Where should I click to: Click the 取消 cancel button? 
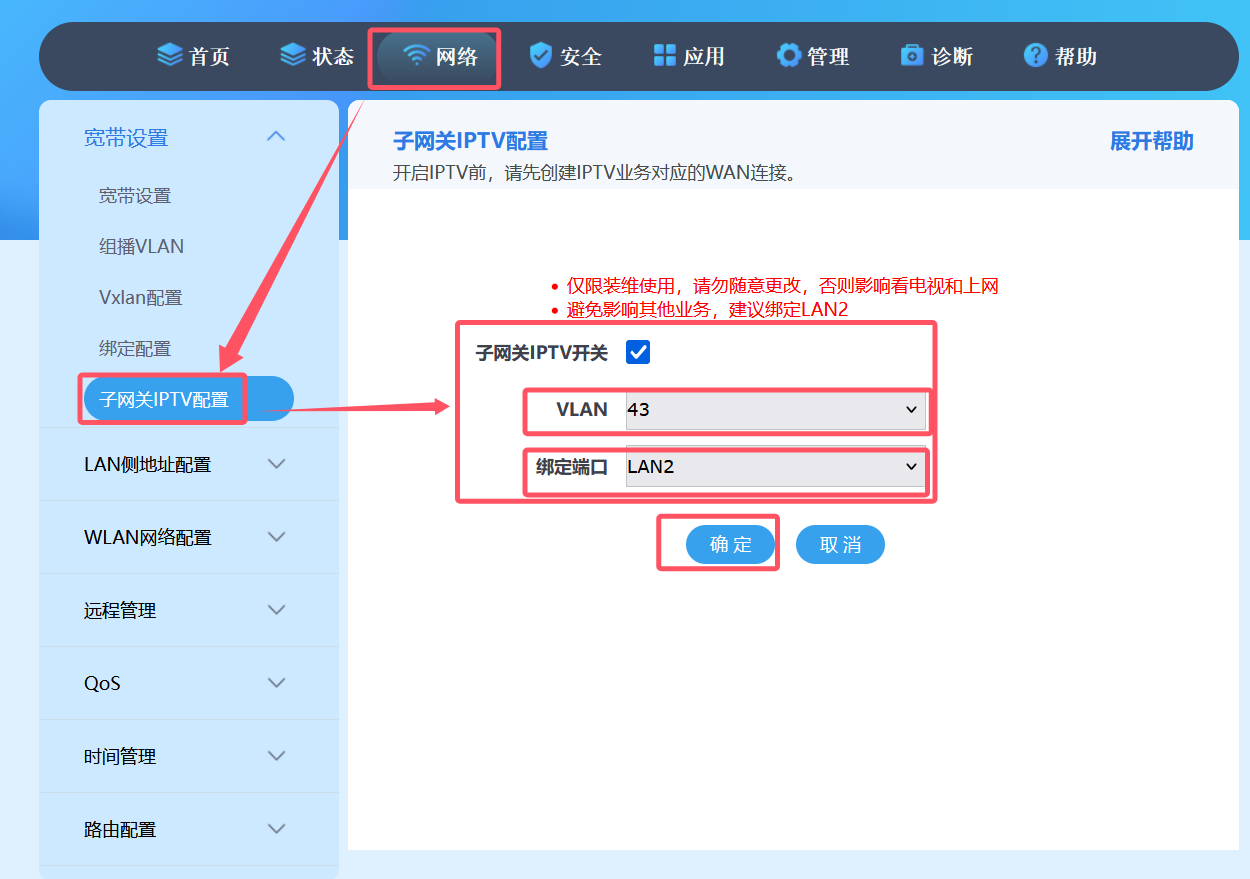click(x=840, y=544)
